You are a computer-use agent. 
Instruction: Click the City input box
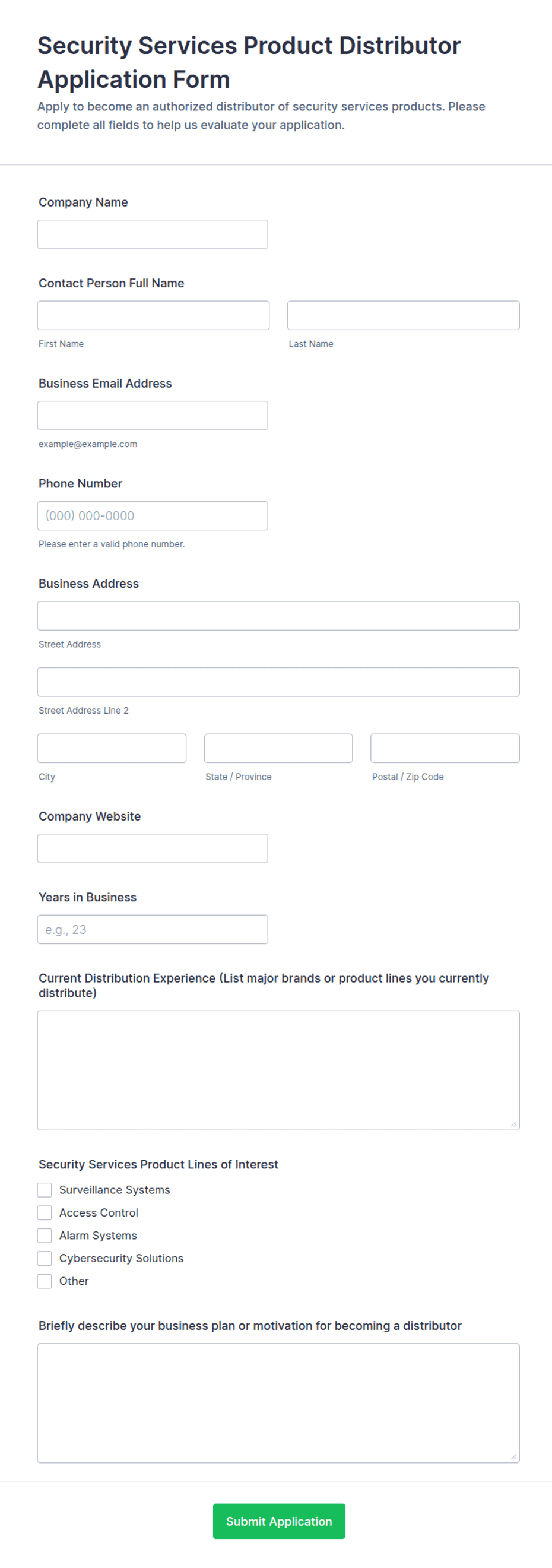point(112,748)
